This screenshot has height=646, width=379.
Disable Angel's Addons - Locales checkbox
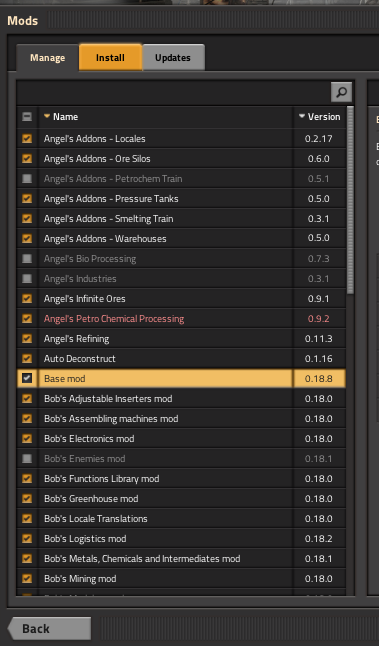tap(27, 138)
